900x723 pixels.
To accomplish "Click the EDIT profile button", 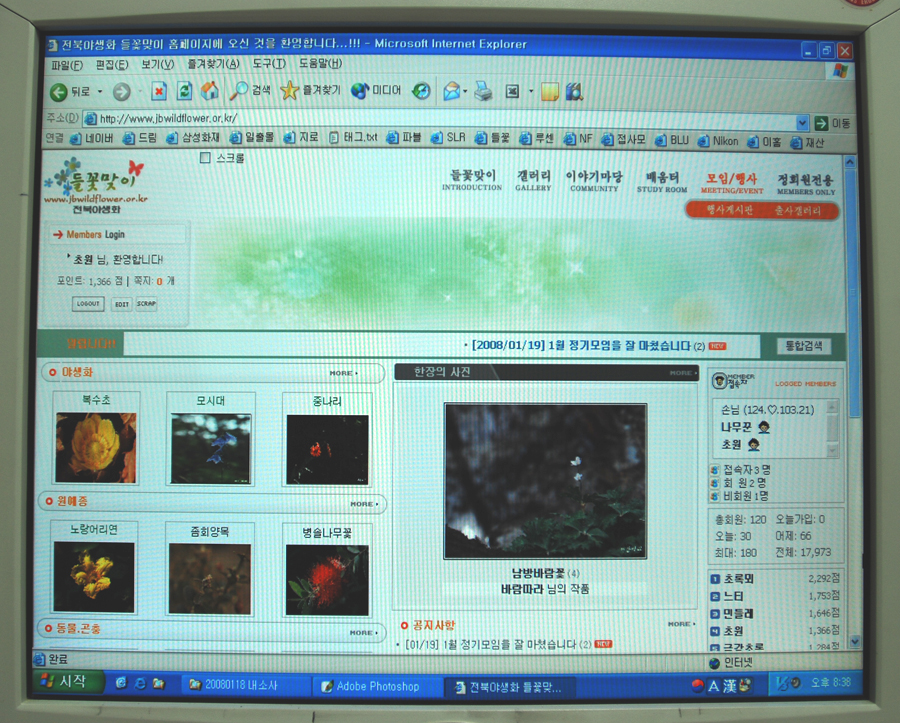I will 122,304.
